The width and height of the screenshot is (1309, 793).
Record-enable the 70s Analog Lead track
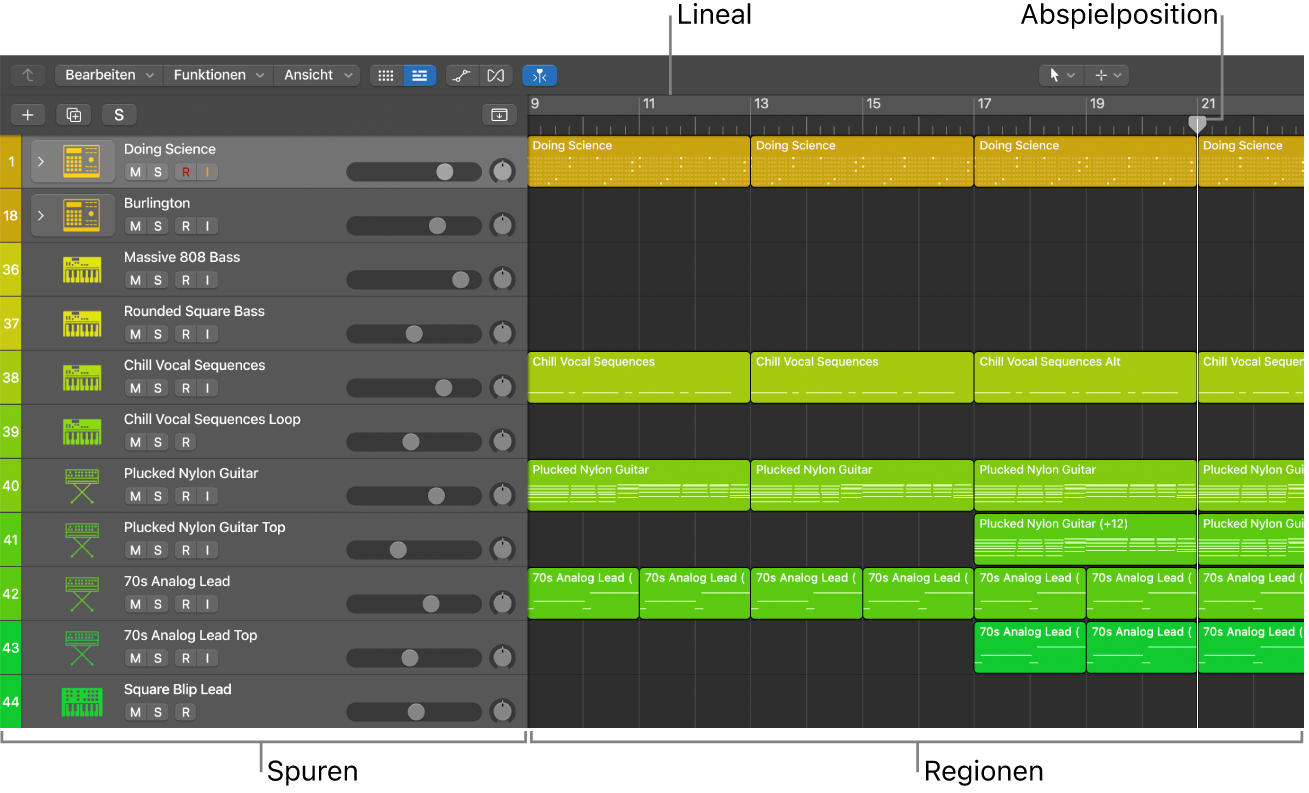tap(186, 604)
